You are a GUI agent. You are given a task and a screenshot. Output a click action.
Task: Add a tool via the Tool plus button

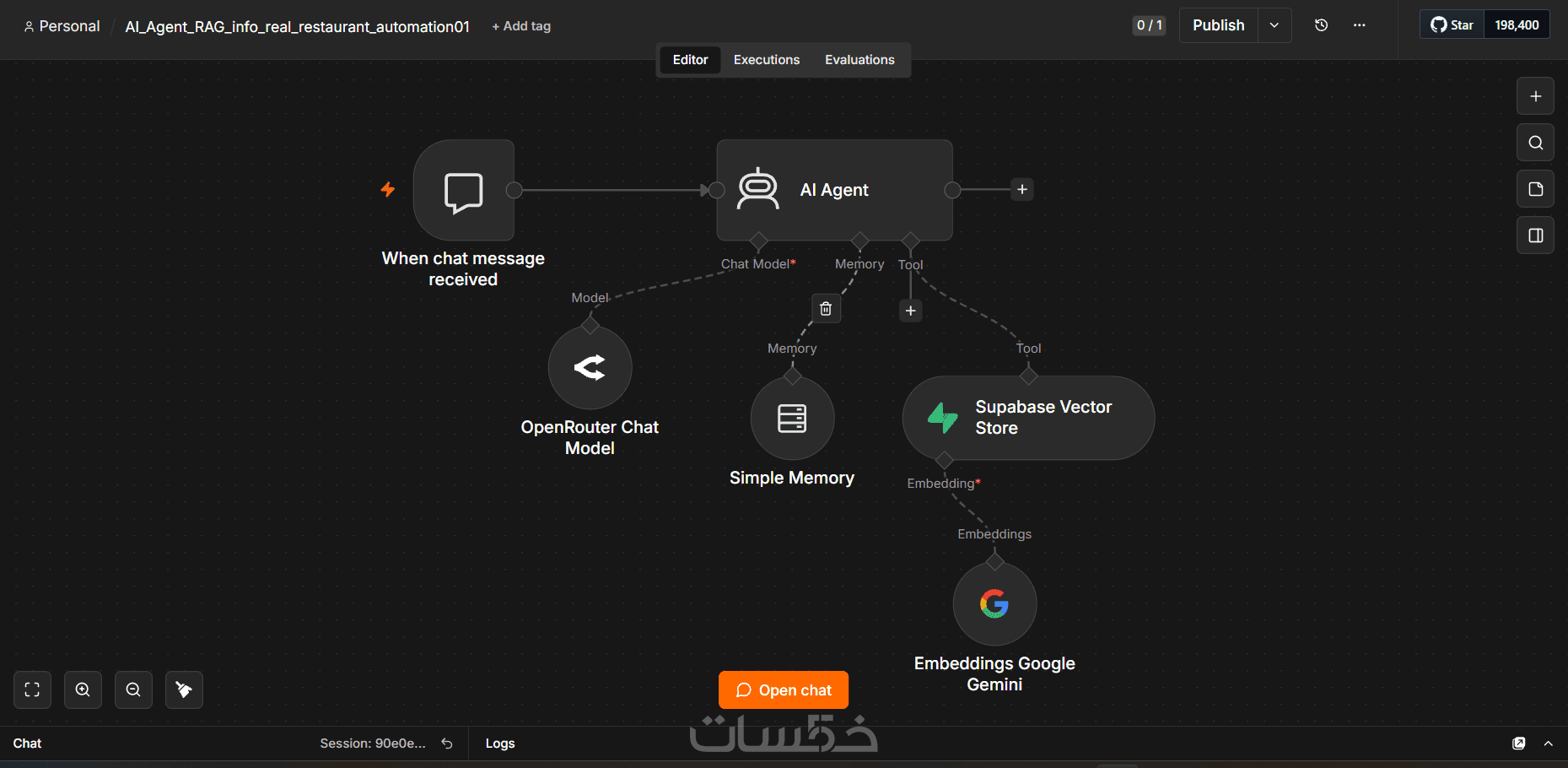[910, 311]
